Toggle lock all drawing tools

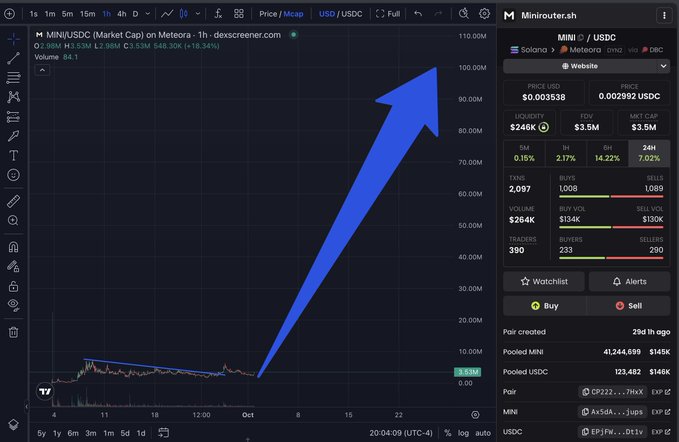[13, 286]
